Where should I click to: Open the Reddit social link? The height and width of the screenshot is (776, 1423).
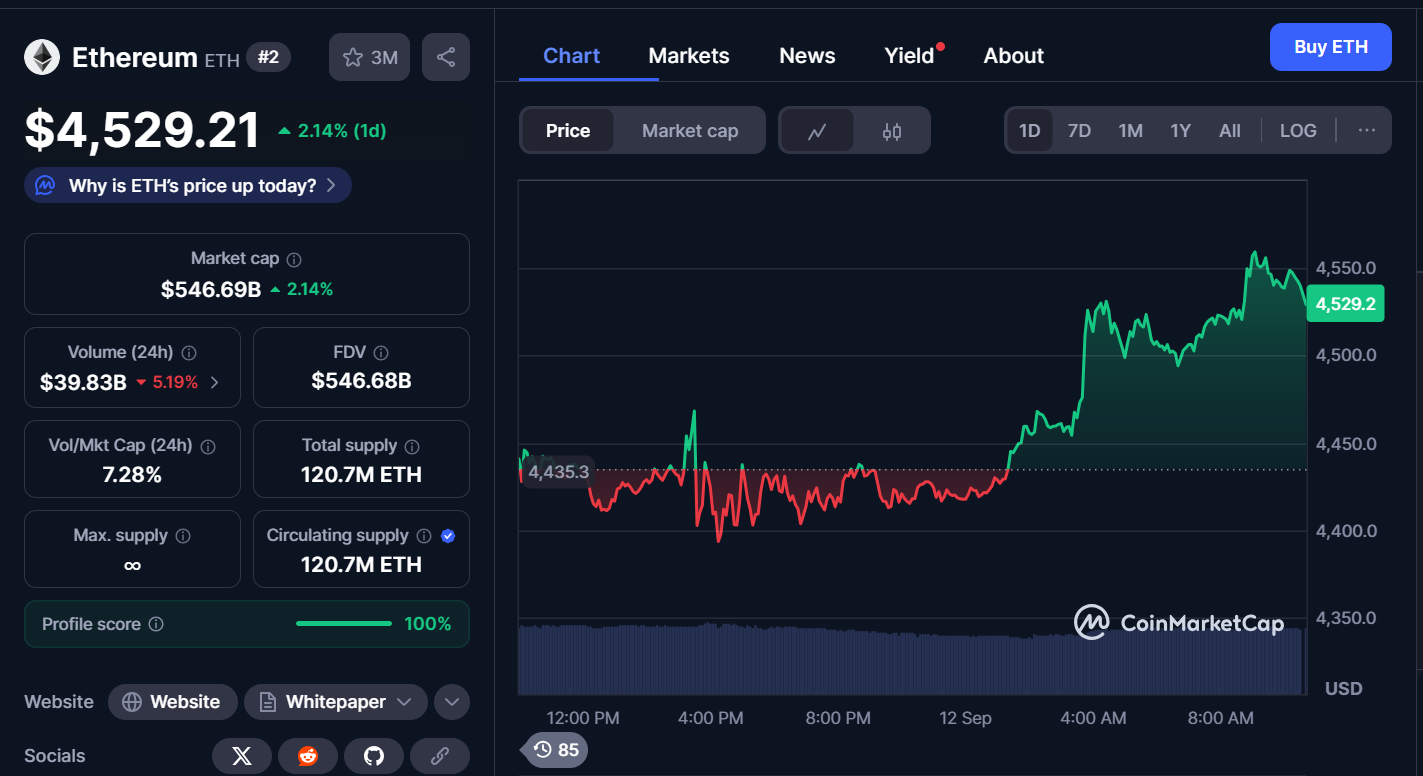click(308, 756)
